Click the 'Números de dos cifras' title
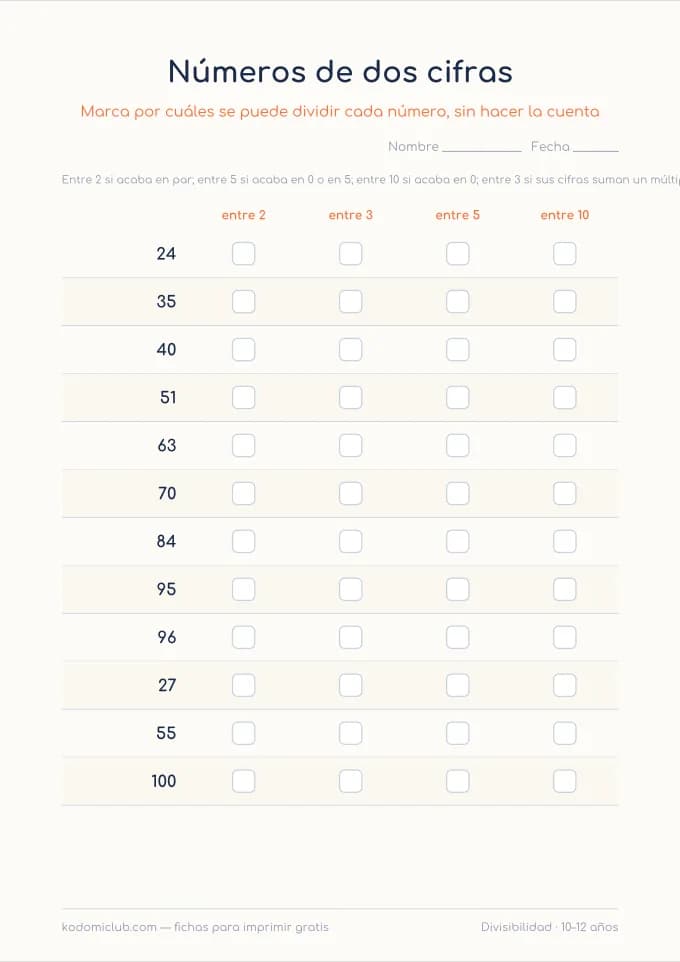 click(340, 71)
